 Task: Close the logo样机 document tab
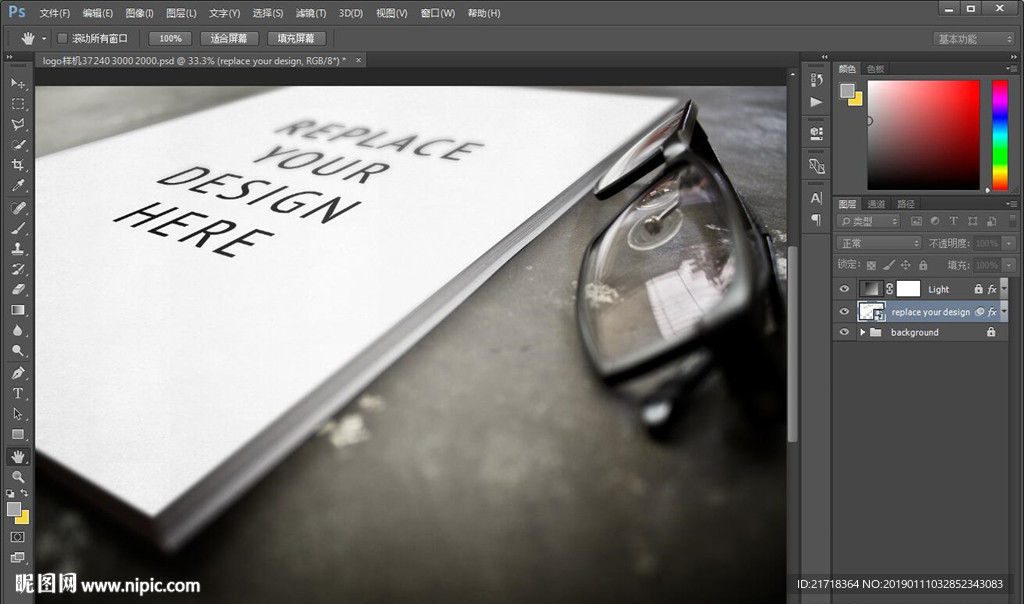point(358,60)
